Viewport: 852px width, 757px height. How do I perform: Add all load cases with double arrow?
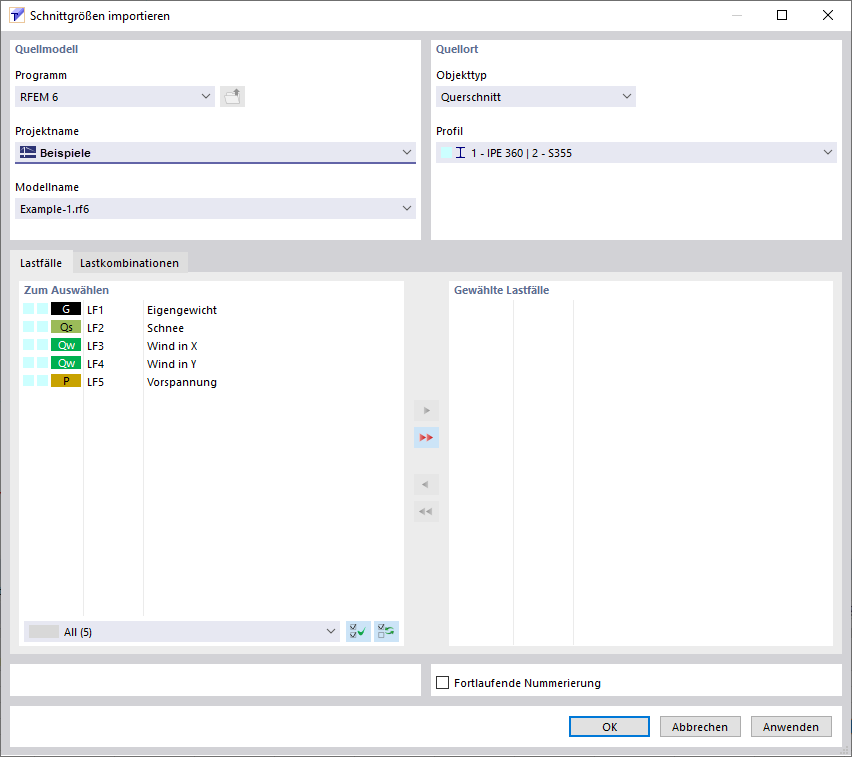[x=426, y=437]
